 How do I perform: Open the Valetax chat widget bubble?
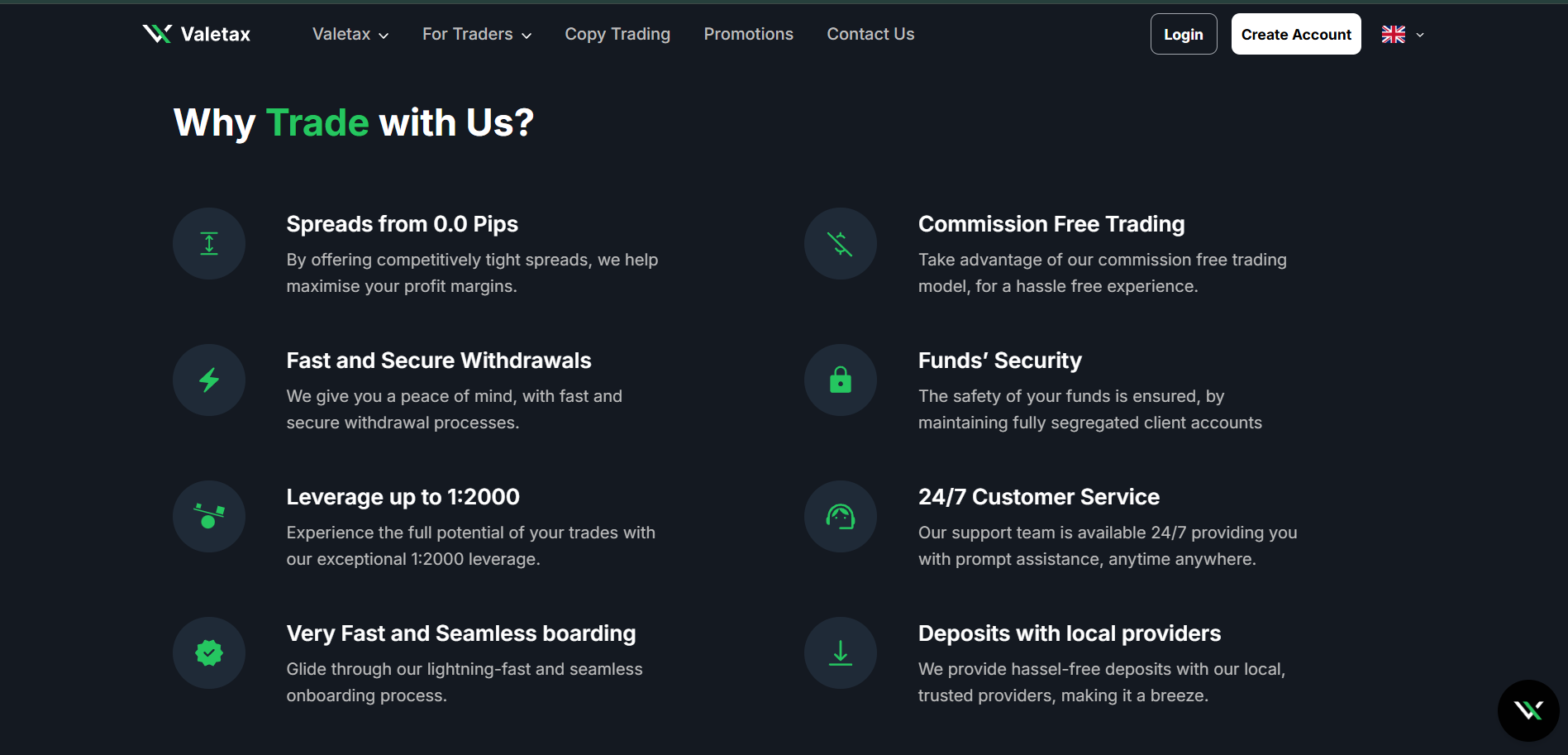(1528, 710)
